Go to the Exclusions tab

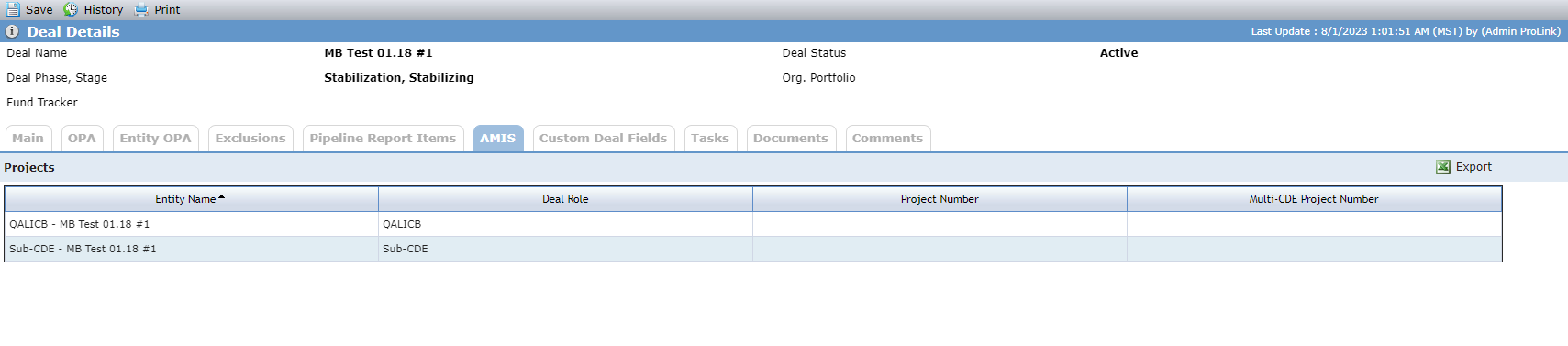click(x=250, y=138)
